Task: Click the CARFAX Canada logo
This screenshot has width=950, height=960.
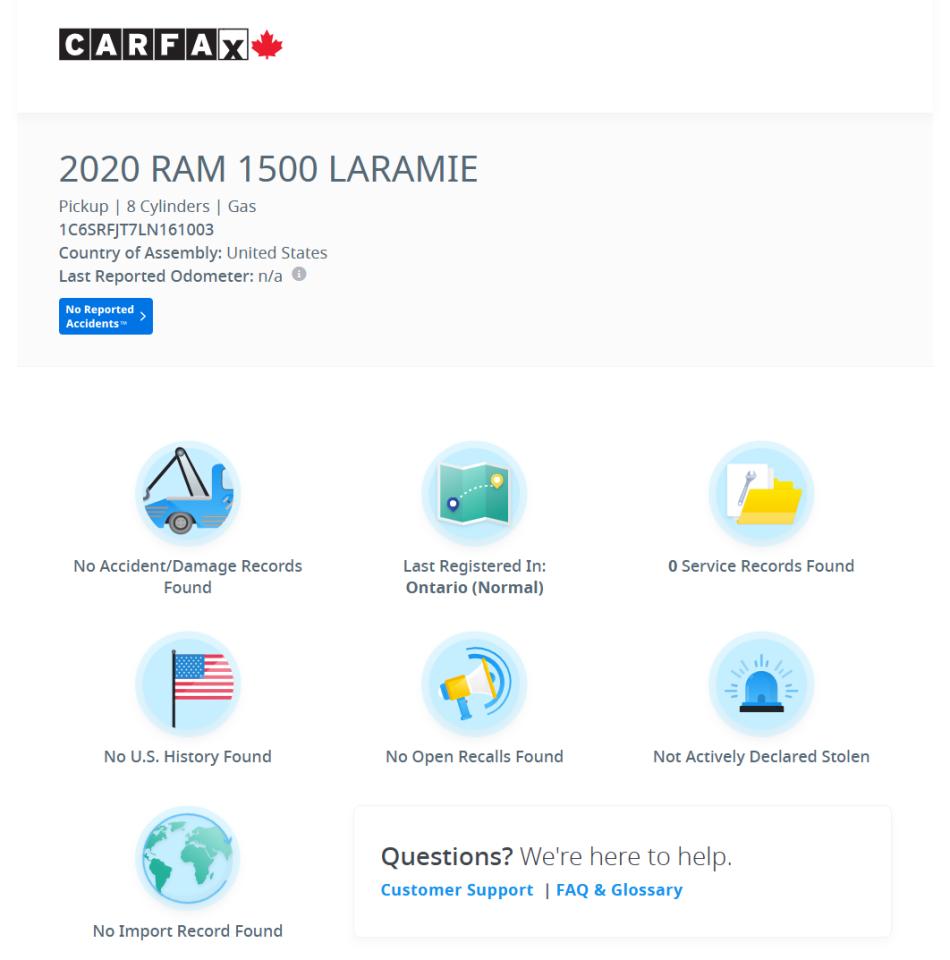Action: click(171, 47)
